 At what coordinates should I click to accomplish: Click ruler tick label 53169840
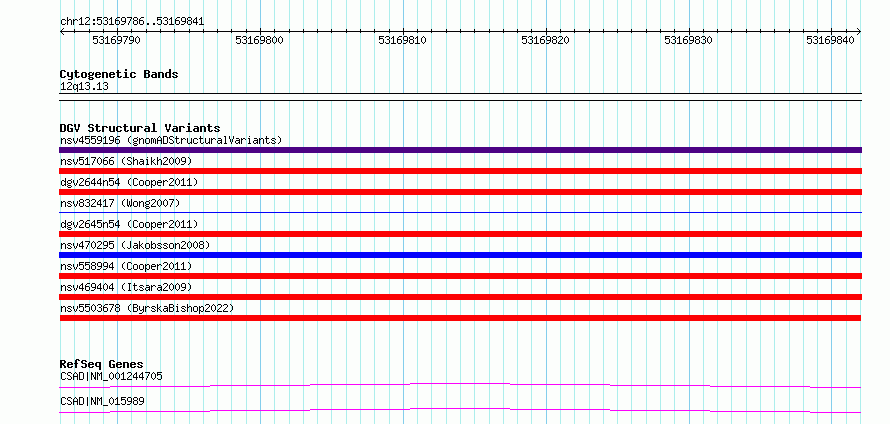click(830, 40)
